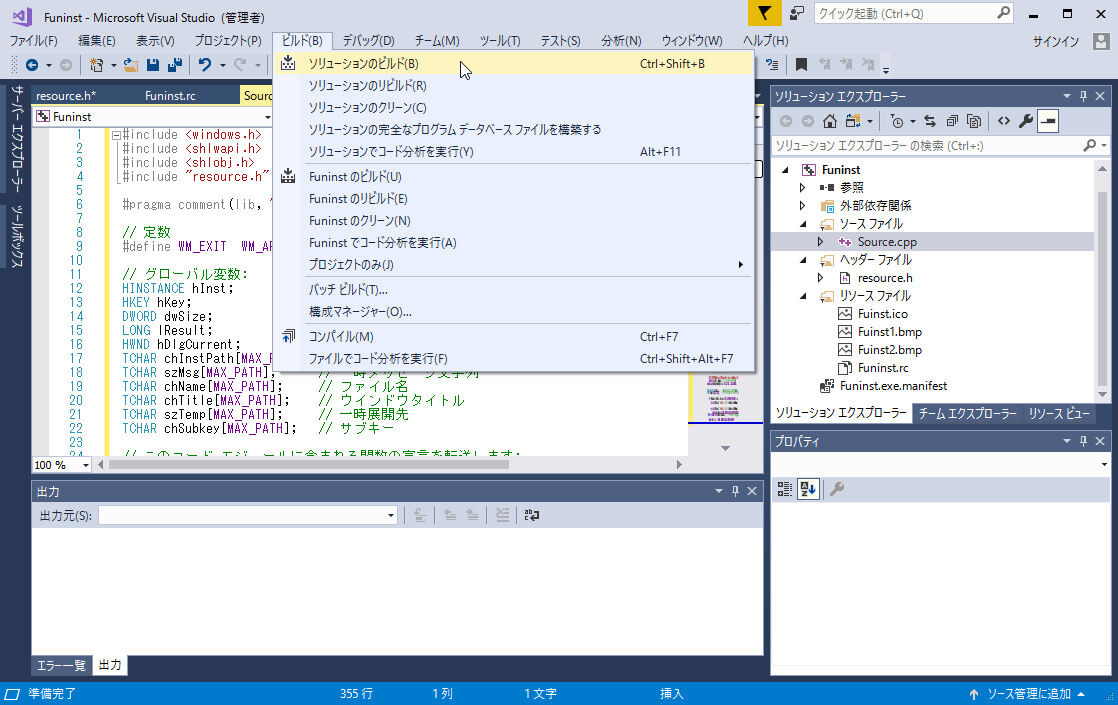Click the pending changes filter clock icon
This screenshot has height=705, width=1118.
[897, 121]
